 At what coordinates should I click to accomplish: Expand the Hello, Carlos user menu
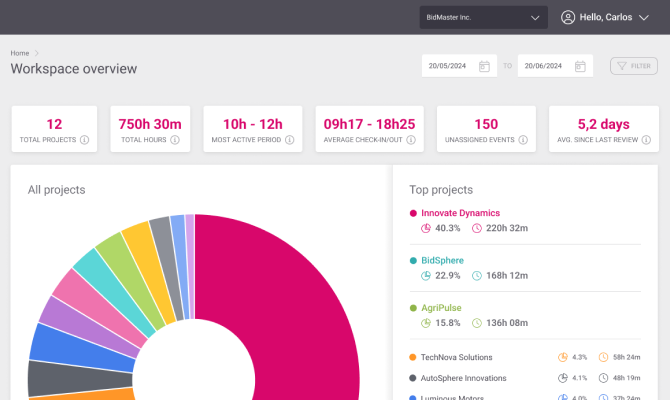605,18
